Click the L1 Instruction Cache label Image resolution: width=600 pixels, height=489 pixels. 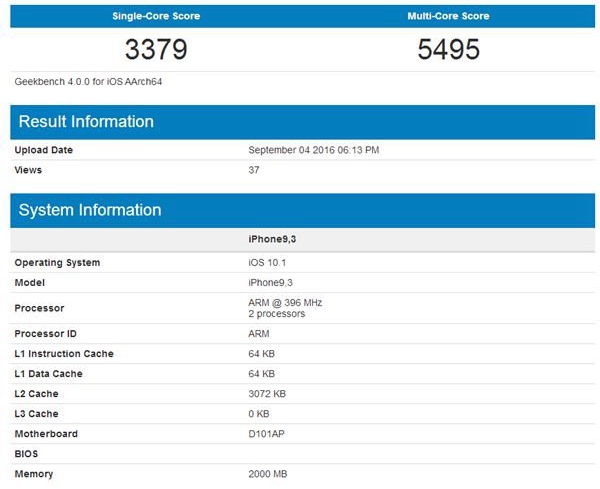64,354
